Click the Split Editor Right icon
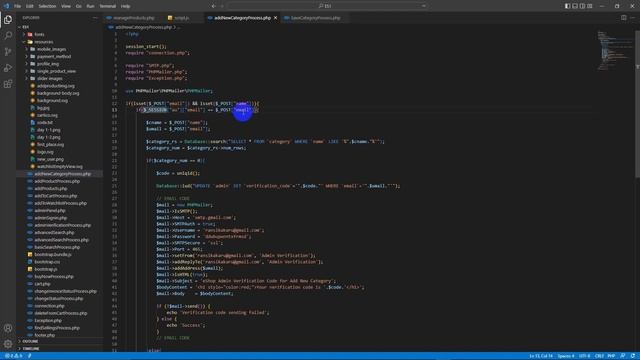Image resolution: width=640 pixels, height=360 pixels. (623, 18)
